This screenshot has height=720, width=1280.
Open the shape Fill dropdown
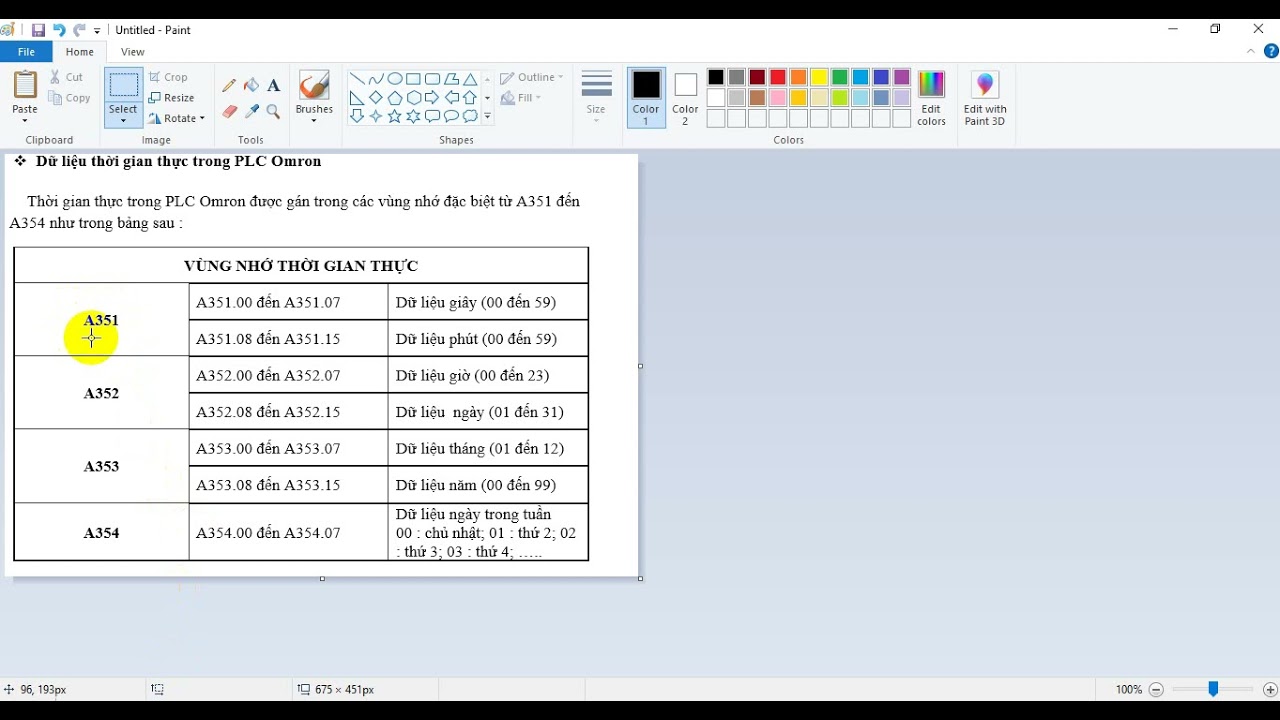pos(521,98)
